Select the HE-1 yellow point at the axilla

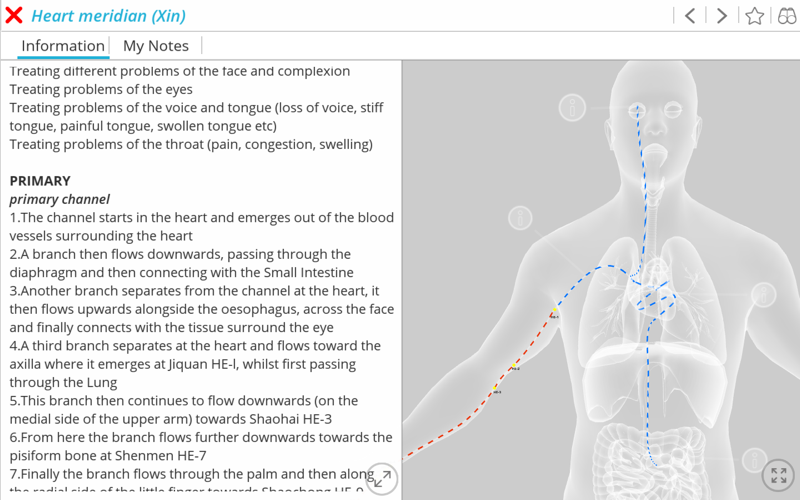coord(555,310)
